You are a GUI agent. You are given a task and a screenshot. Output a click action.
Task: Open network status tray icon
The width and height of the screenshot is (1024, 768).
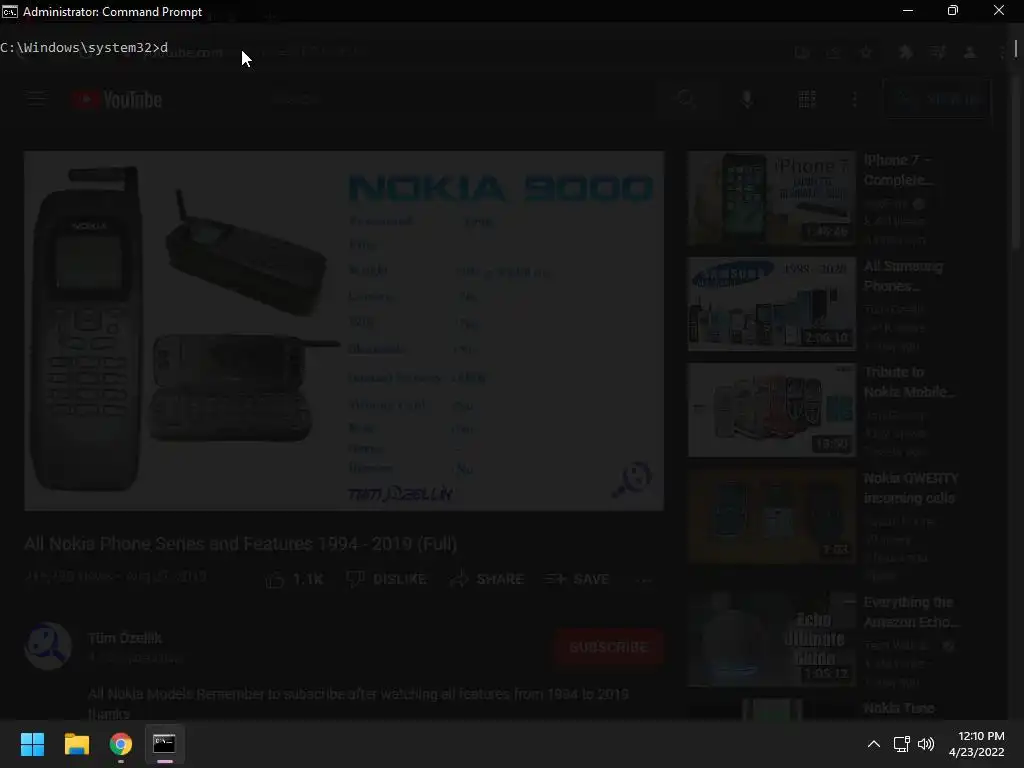point(902,744)
